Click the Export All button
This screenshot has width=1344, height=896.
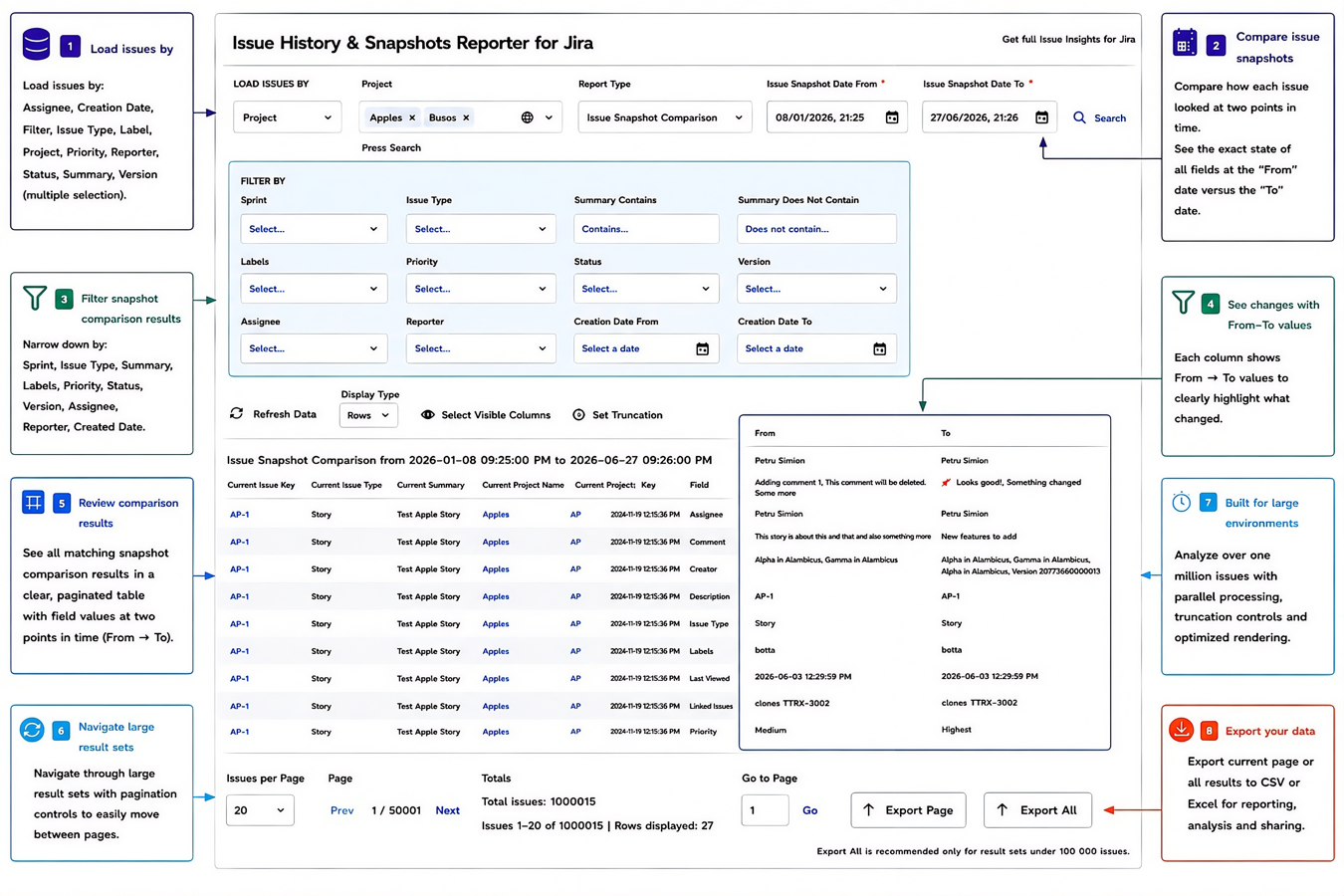point(1037,809)
